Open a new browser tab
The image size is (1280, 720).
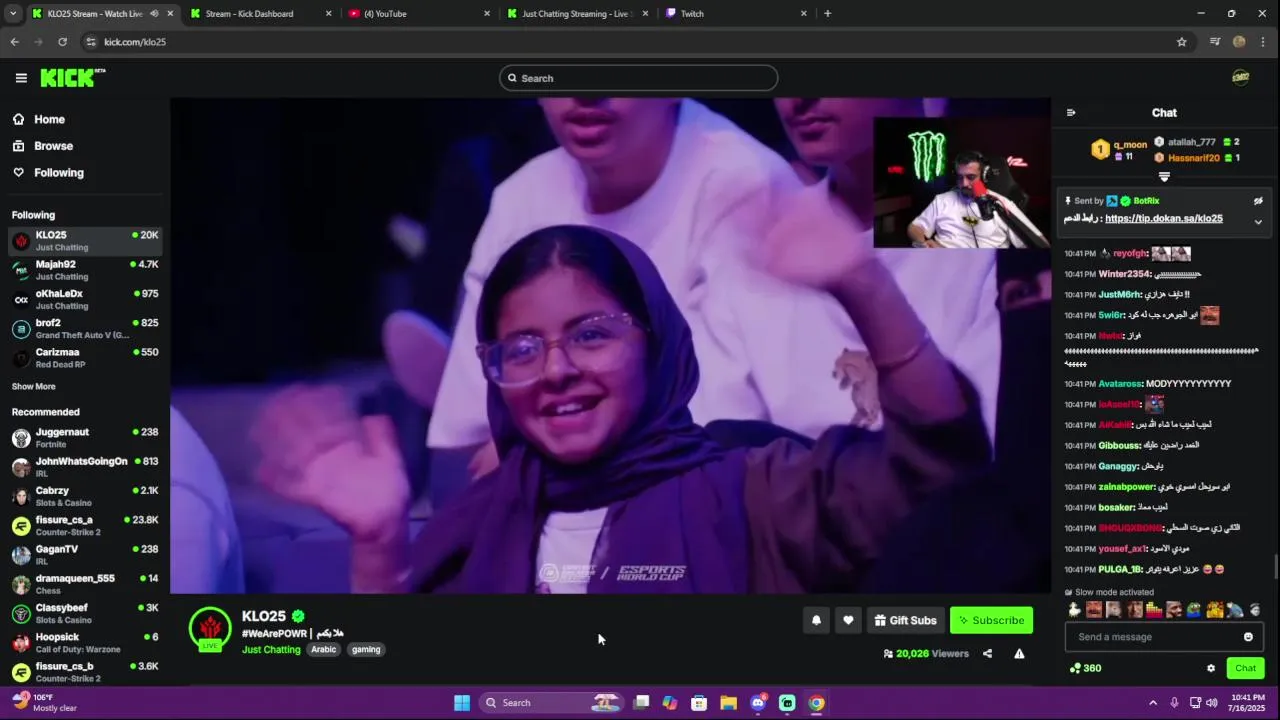click(x=827, y=14)
